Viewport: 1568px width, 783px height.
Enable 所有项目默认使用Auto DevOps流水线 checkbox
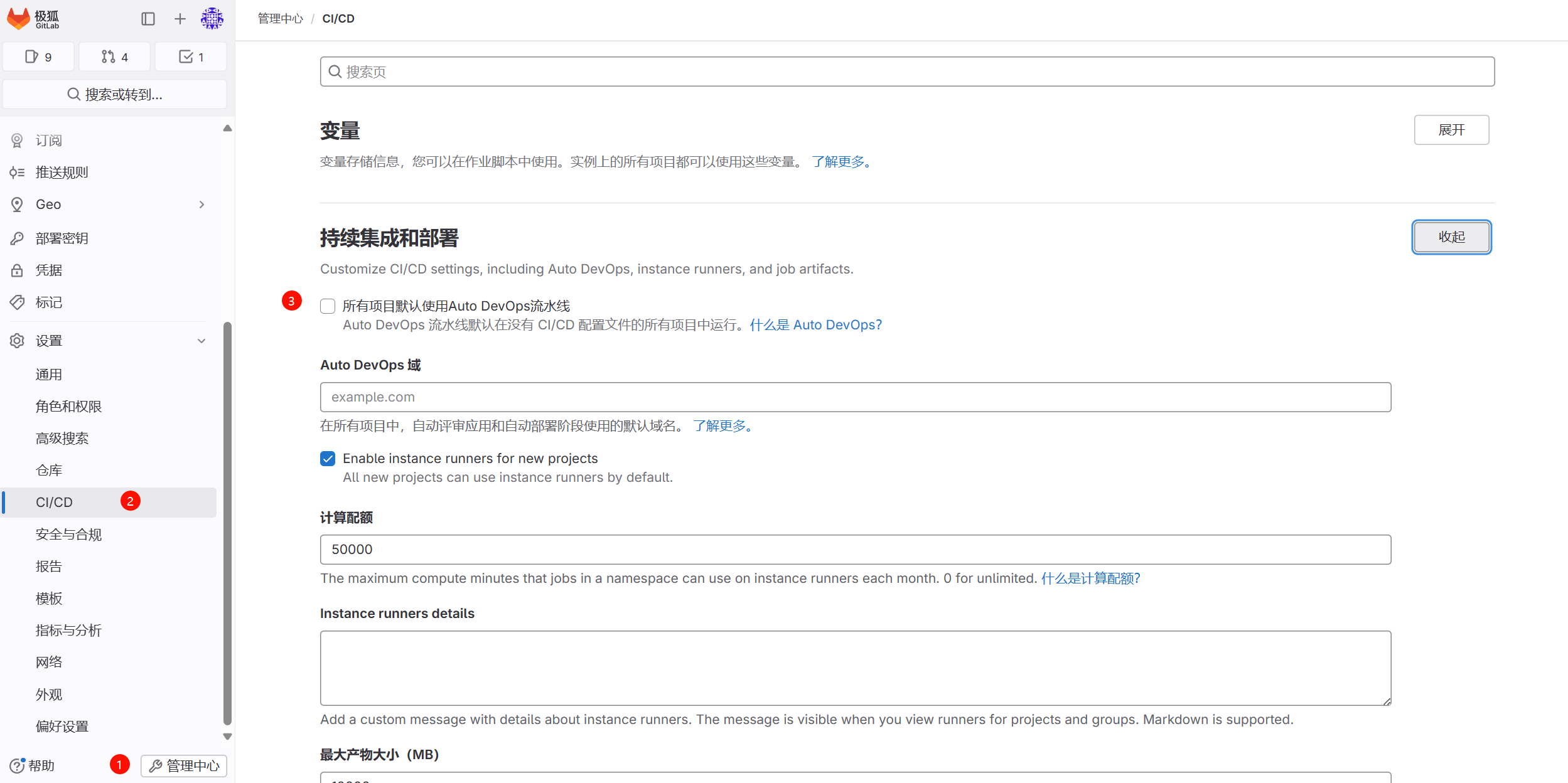328,306
